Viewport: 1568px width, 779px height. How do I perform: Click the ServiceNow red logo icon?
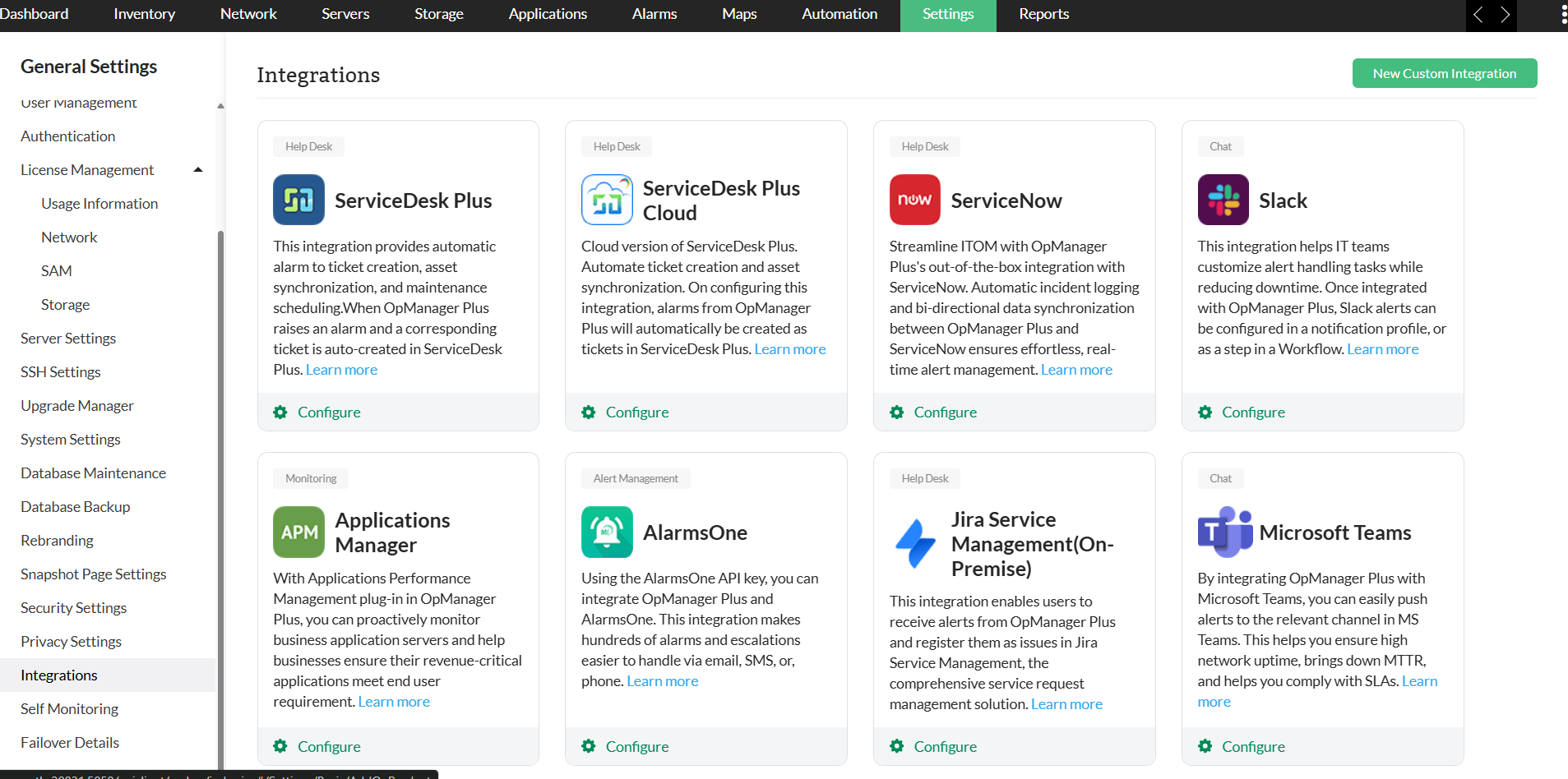coord(915,200)
